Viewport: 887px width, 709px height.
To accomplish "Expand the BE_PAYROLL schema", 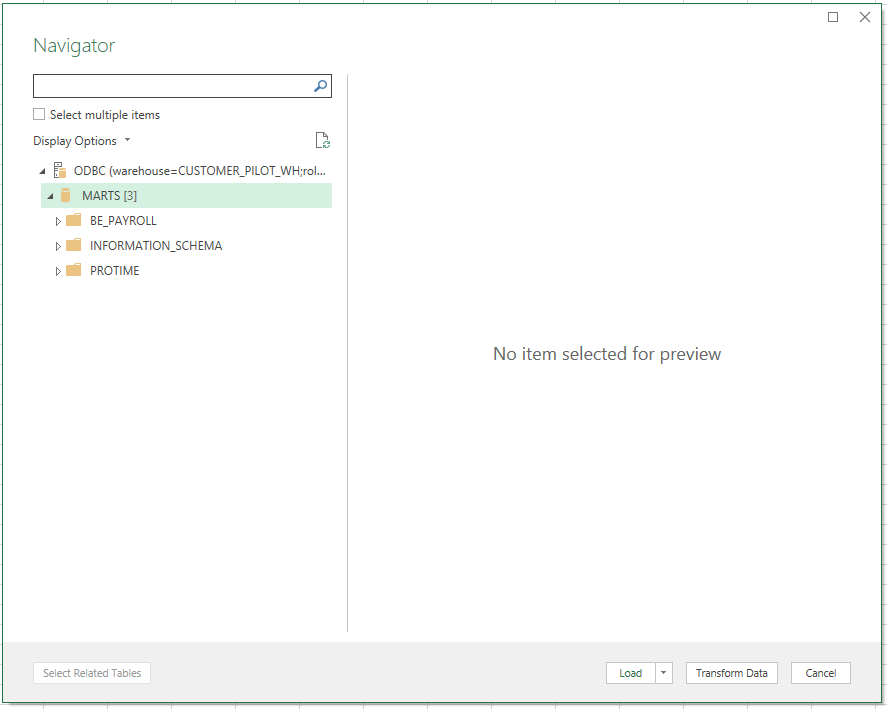I will pos(58,221).
